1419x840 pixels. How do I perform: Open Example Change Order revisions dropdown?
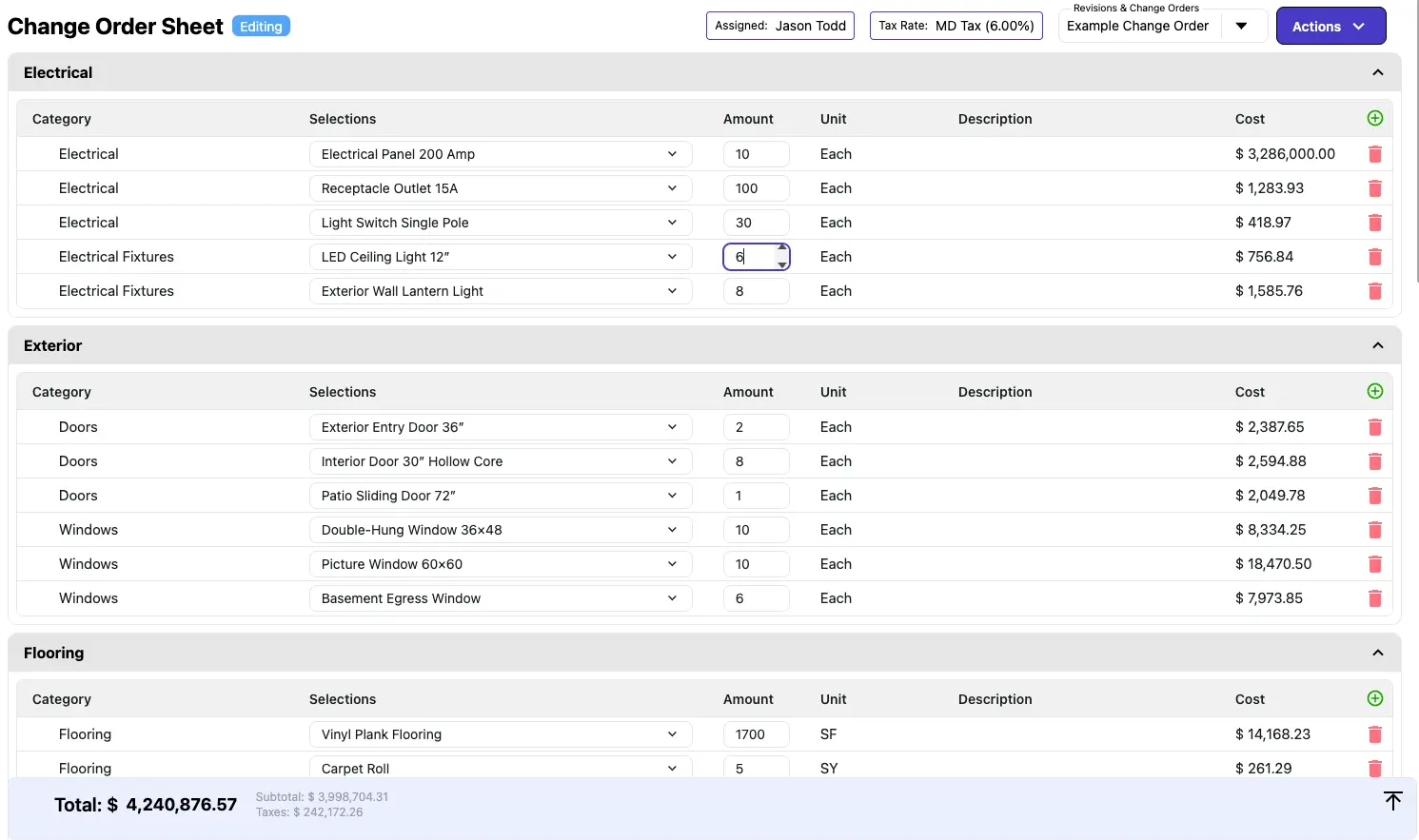(x=1241, y=27)
